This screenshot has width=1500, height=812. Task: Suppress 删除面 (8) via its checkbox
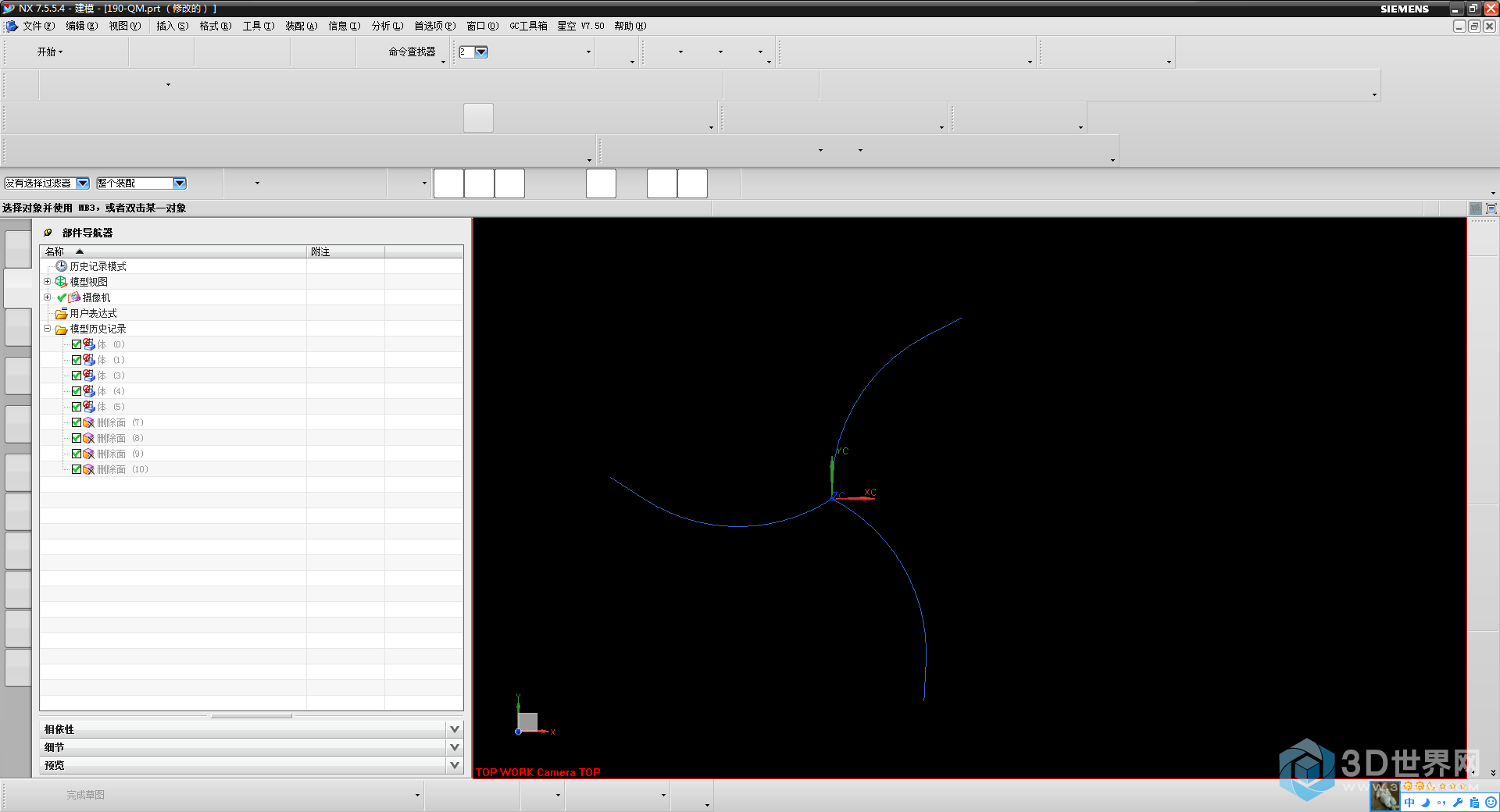(77, 438)
